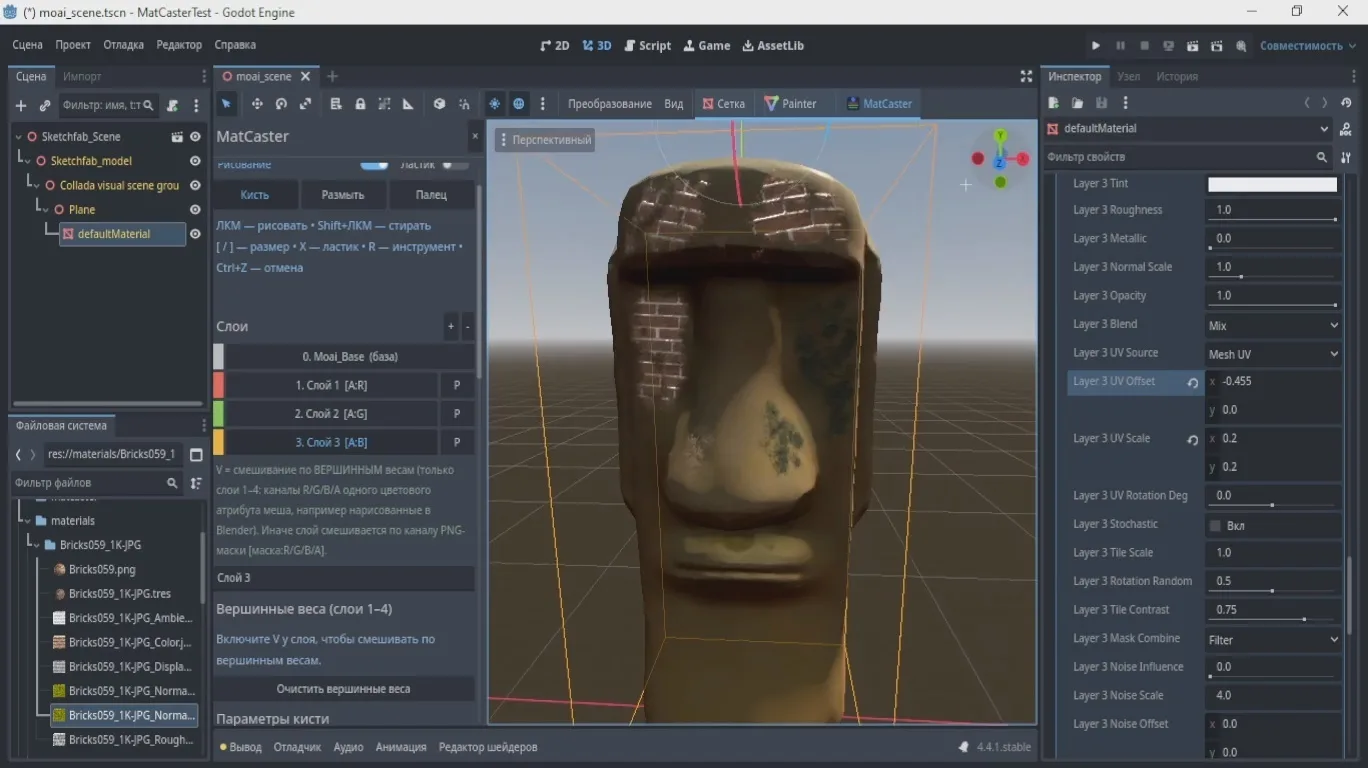Click the instantiate child scene link icon
This screenshot has height=768, width=1368.
(45, 105)
